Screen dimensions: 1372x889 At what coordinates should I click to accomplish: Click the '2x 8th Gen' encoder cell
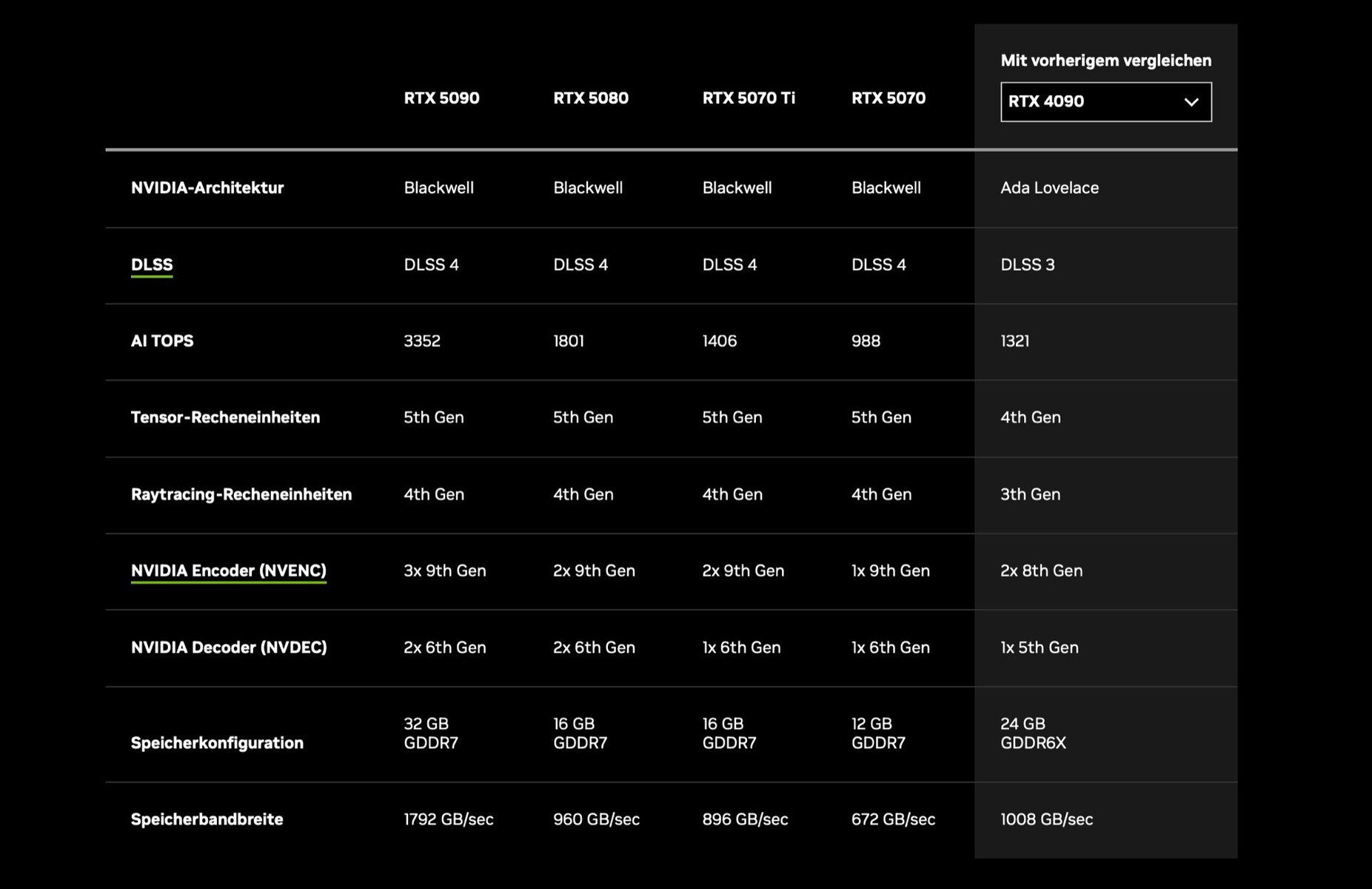pyautogui.click(x=1042, y=571)
